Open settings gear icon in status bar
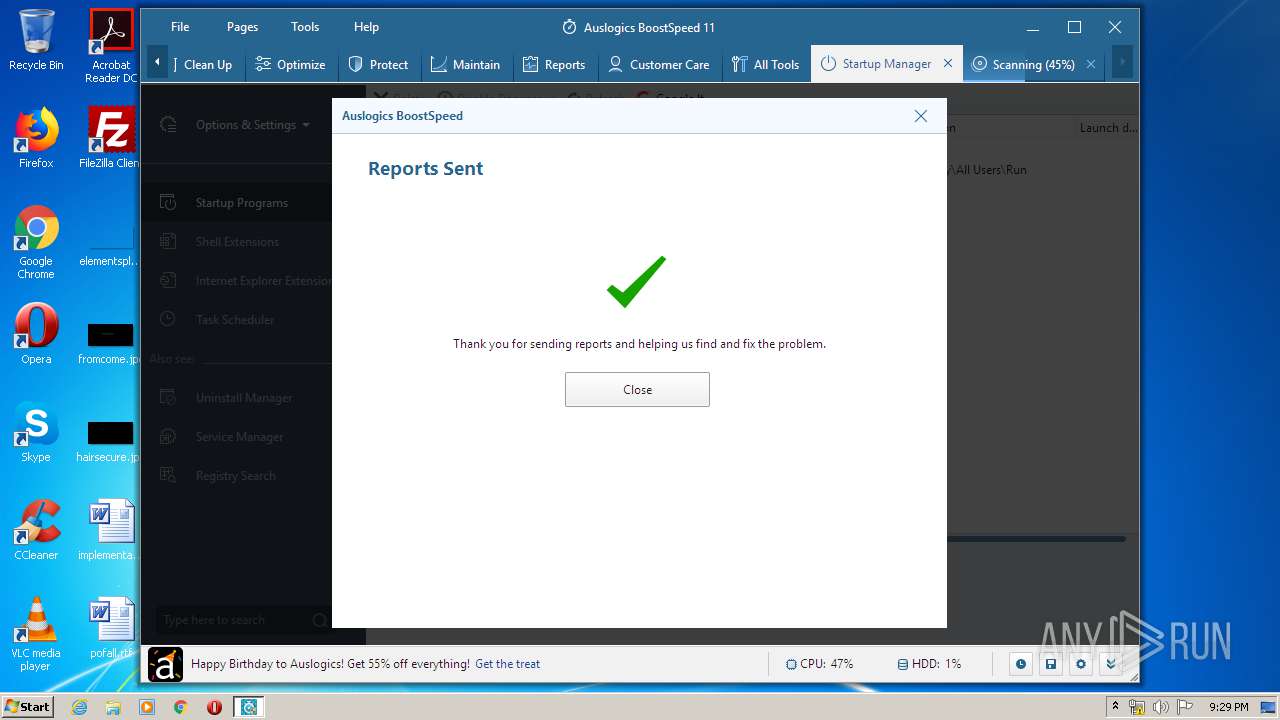1280x720 pixels. pos(1080,664)
